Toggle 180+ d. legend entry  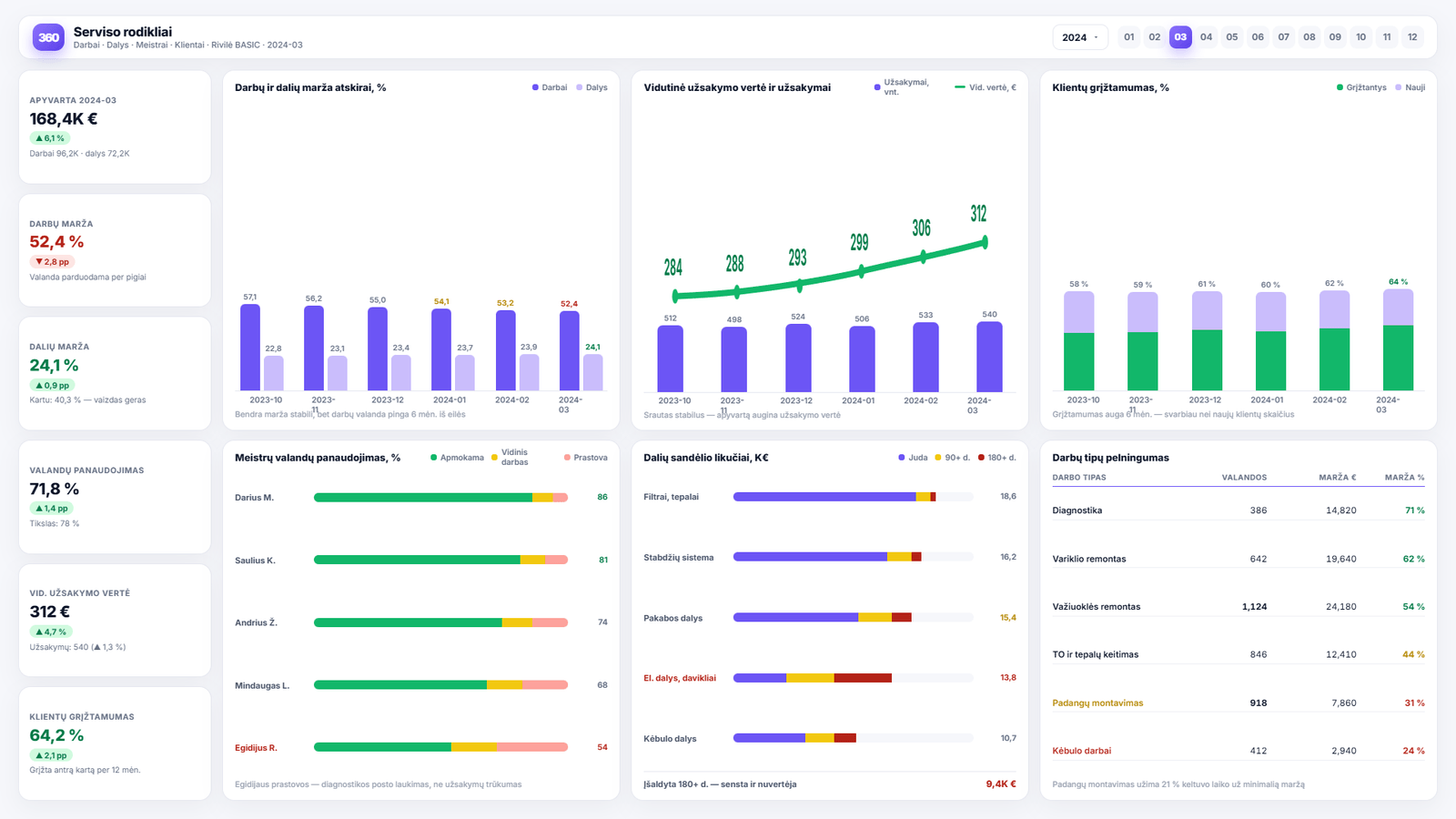click(996, 458)
